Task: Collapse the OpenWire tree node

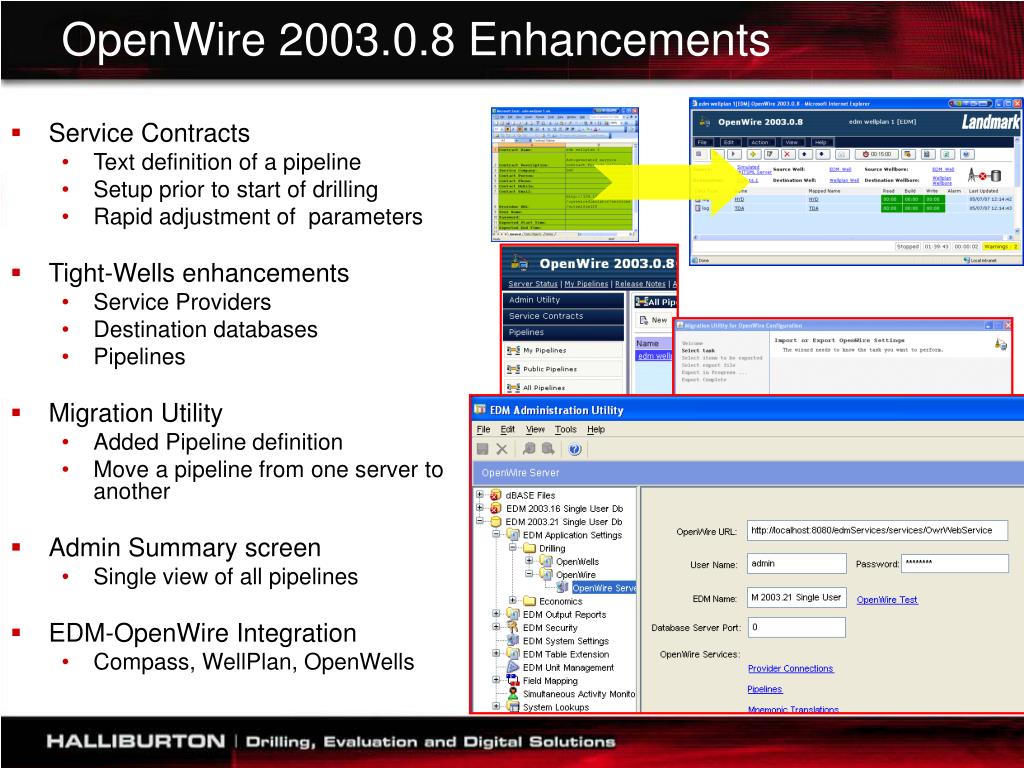Action: [x=529, y=574]
